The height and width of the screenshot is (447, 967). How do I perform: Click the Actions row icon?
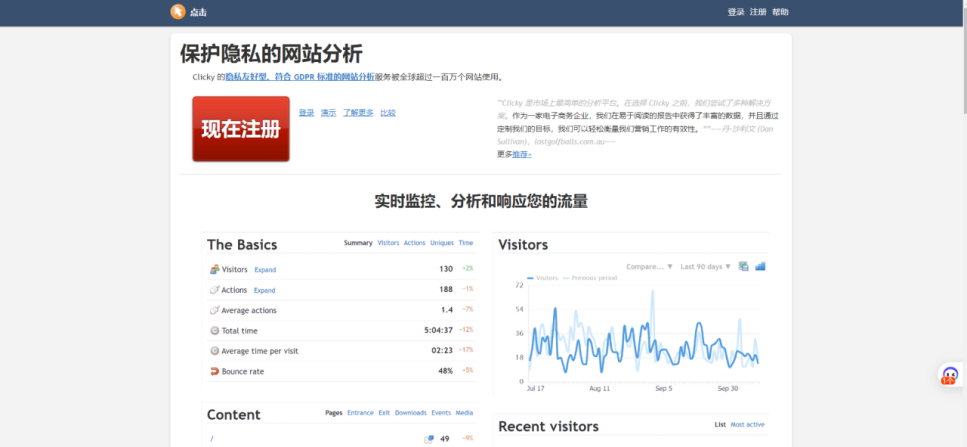coord(214,290)
